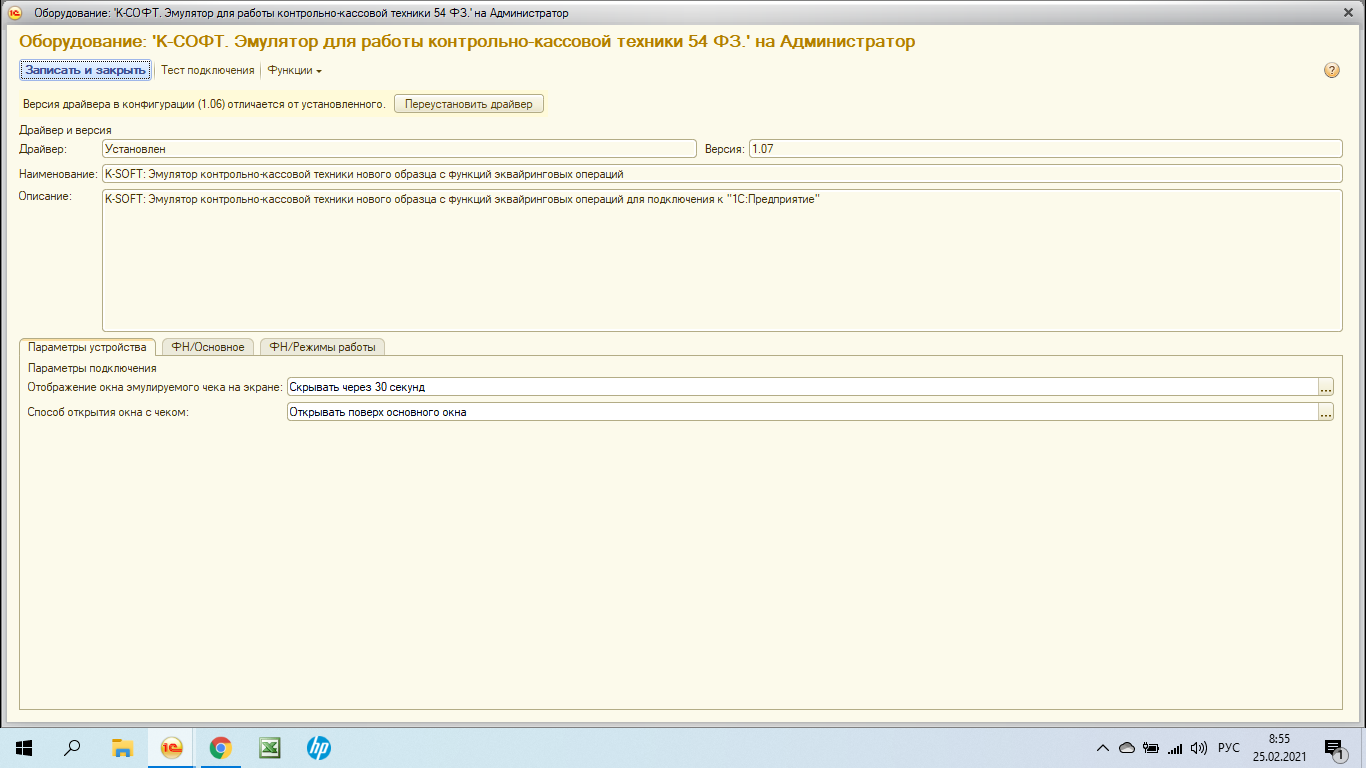This screenshot has width=1366, height=768.
Task: Expand the Функции dropdown menu
Action: [x=294, y=70]
